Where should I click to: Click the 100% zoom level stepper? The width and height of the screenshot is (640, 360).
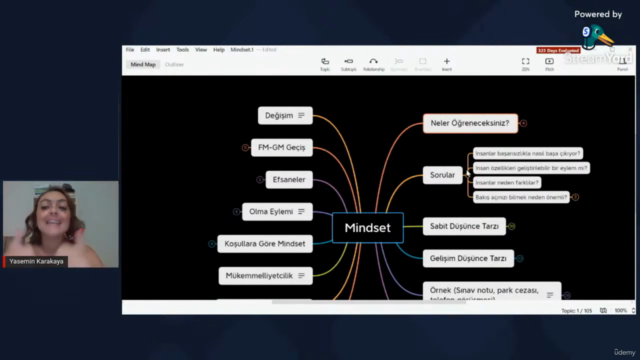click(x=633, y=311)
